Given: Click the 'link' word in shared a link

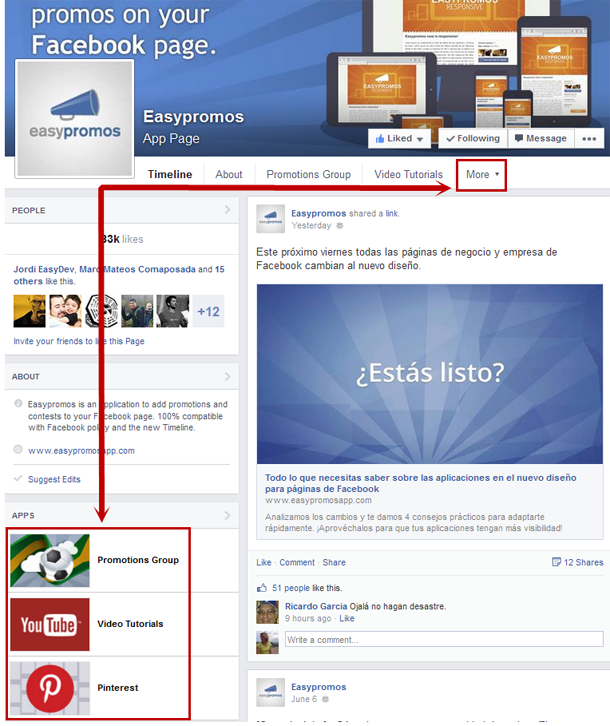Looking at the screenshot, I should coord(392,213).
